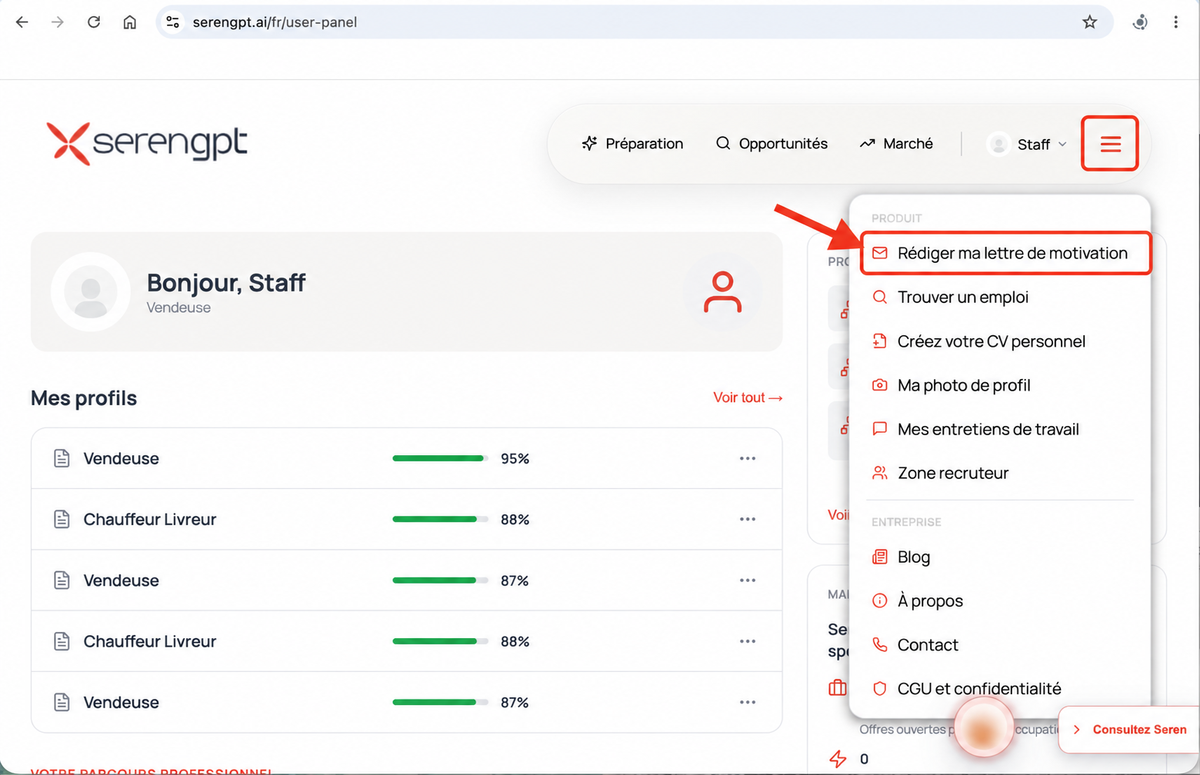Open the Blog menu entry
1200x775 pixels.
click(1000, 557)
